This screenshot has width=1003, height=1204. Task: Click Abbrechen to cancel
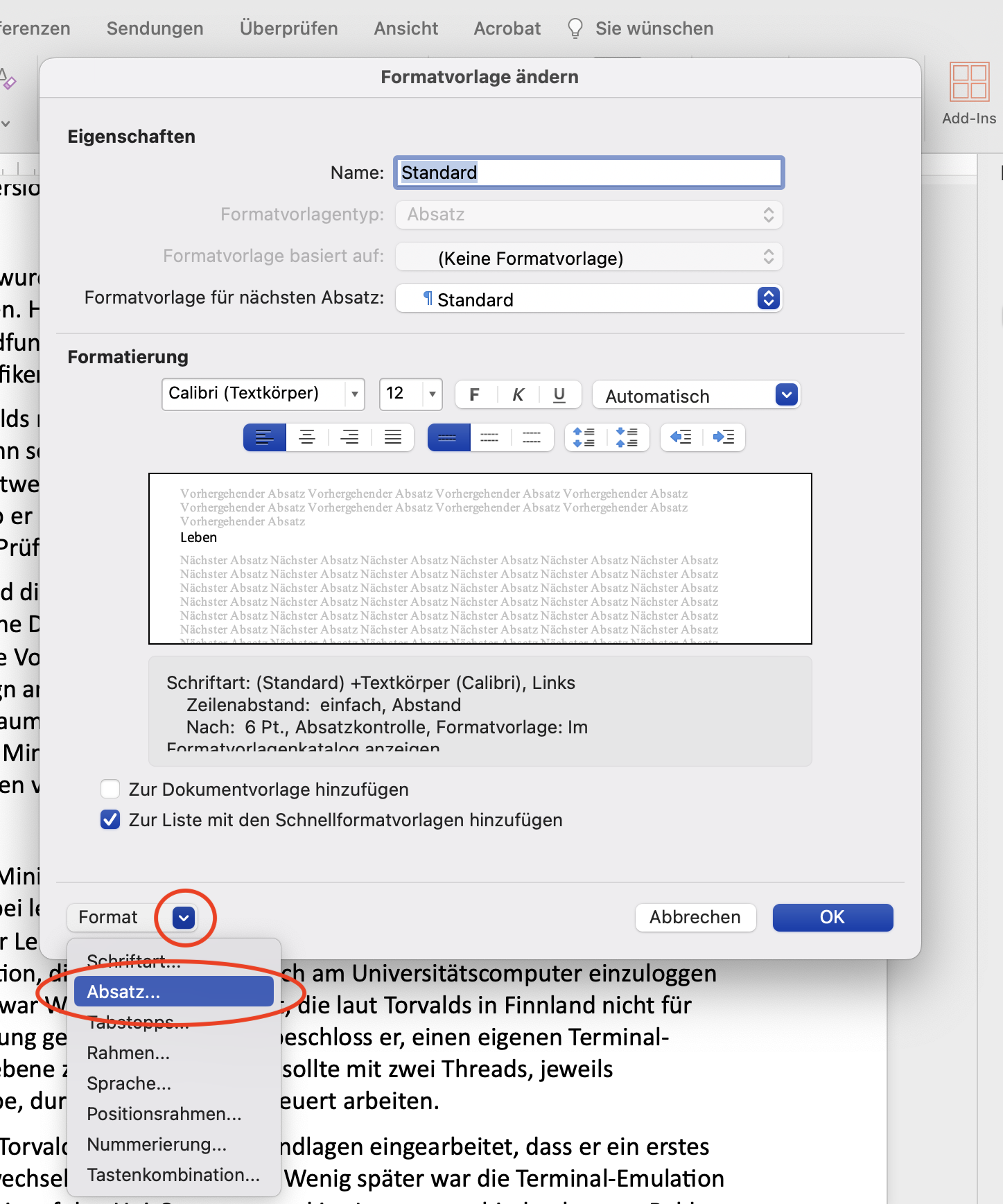[x=695, y=917]
